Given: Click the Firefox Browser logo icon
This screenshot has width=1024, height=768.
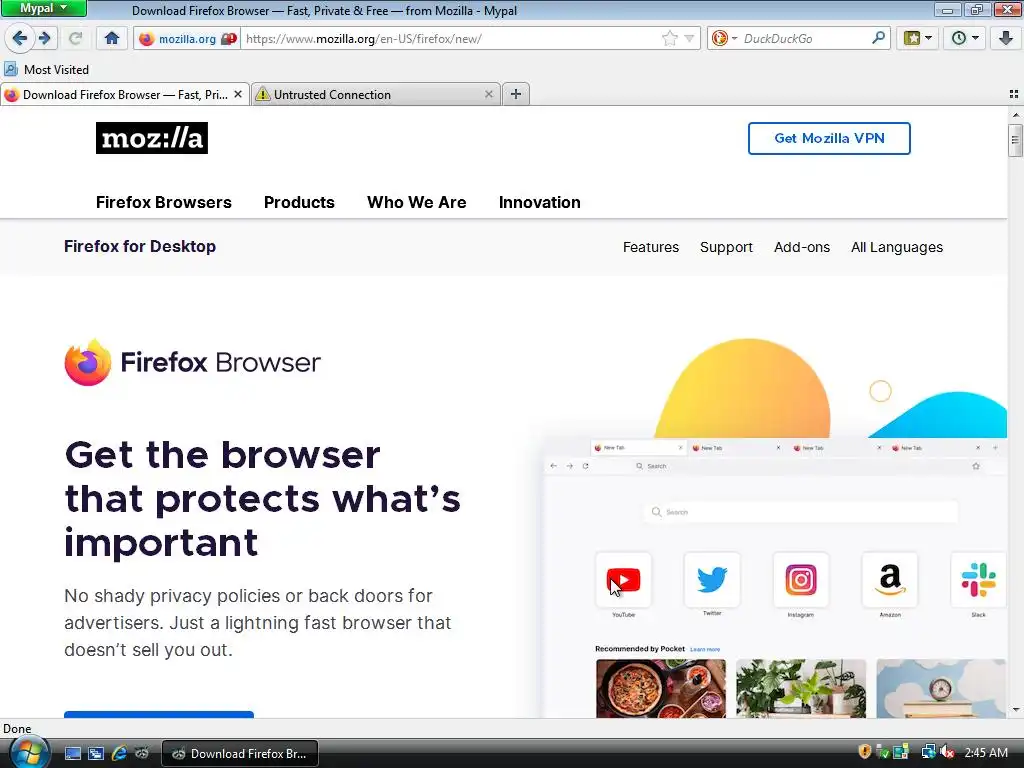Looking at the screenshot, I should point(88,362).
